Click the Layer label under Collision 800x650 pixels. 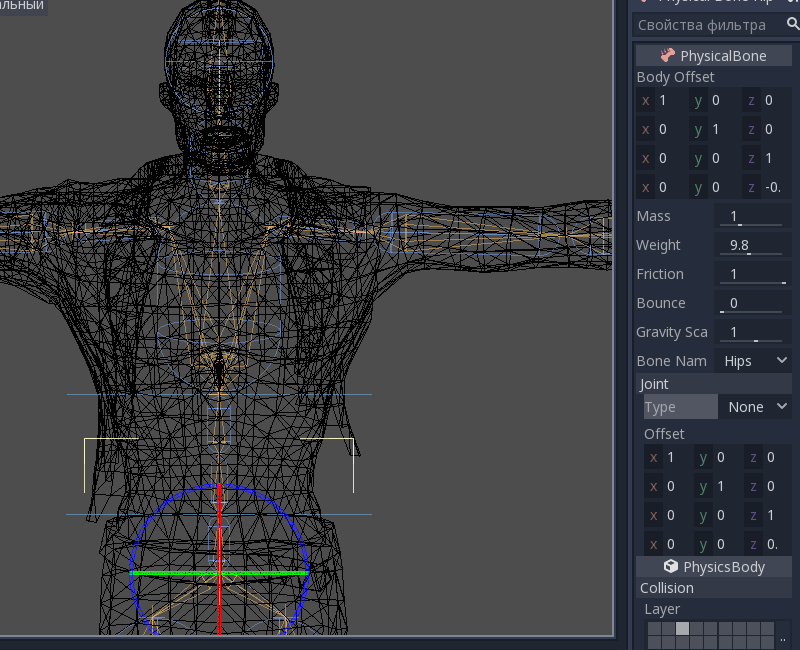pyautogui.click(x=662, y=609)
